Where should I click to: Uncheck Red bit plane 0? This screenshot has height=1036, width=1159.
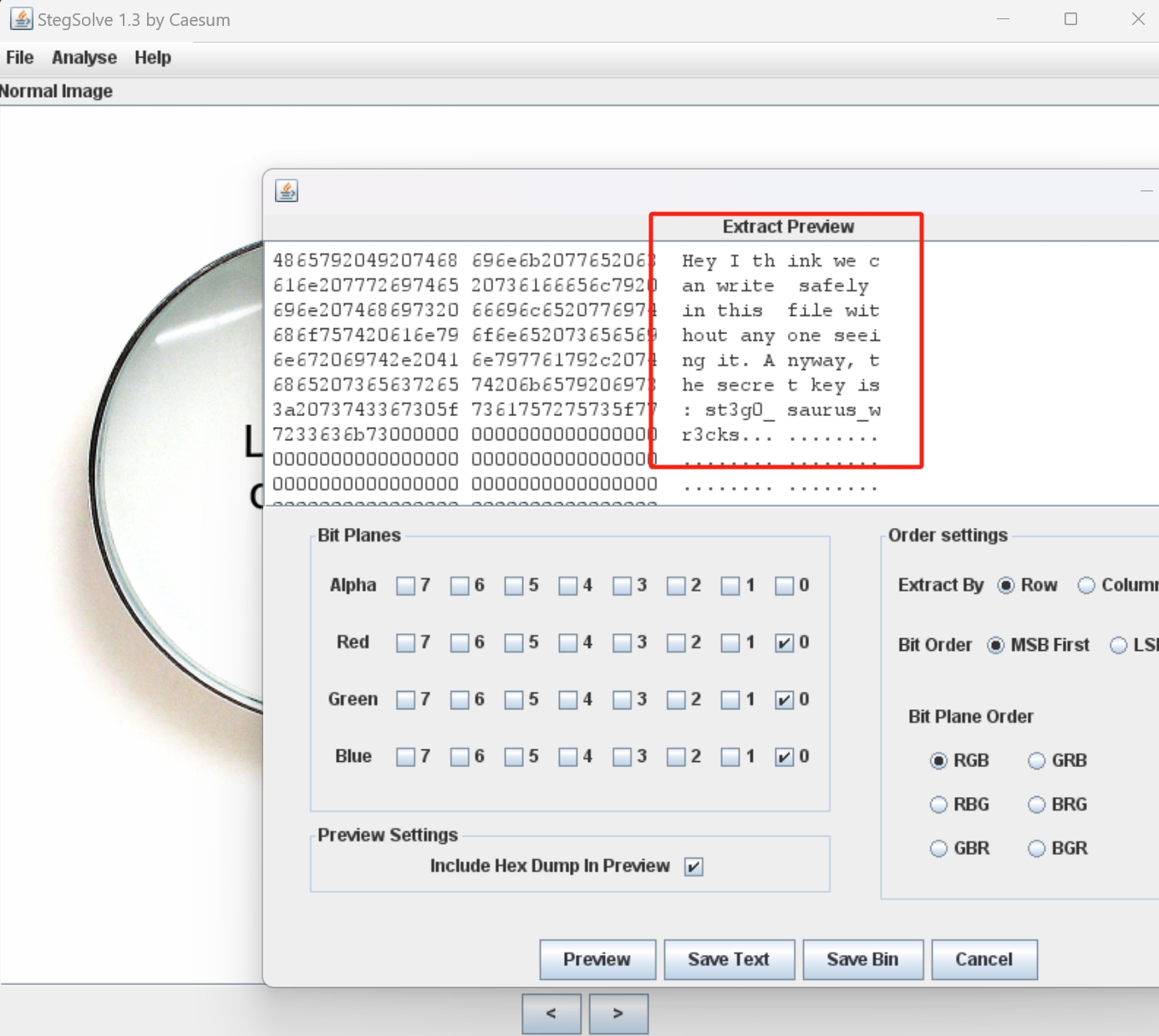tap(784, 642)
